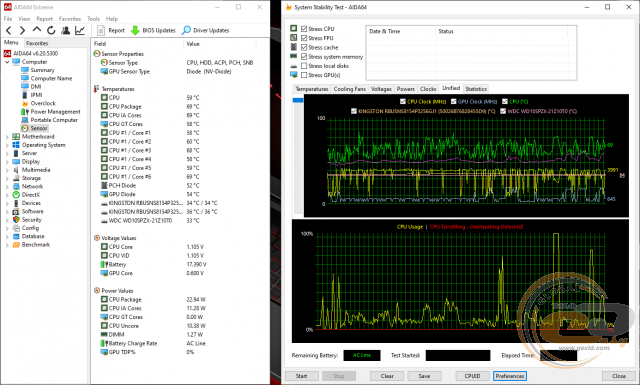Open the File menu
The width and height of the screenshot is (640, 385).
[8, 19]
